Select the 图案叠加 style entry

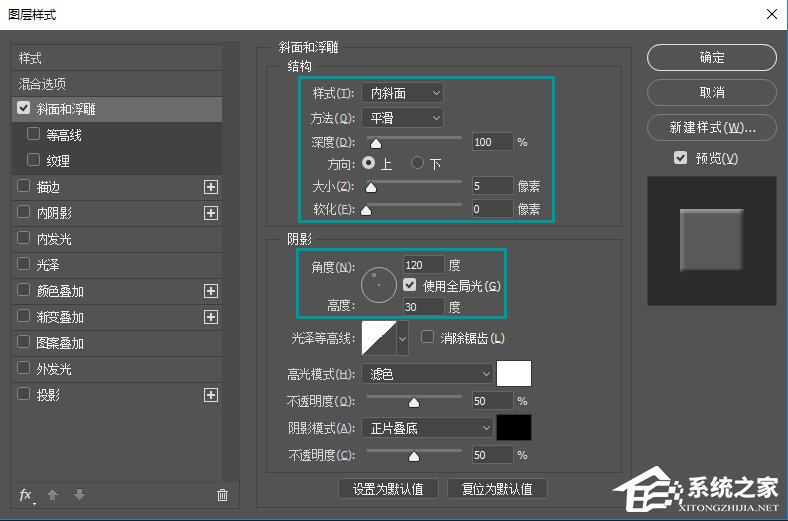[x=117, y=343]
